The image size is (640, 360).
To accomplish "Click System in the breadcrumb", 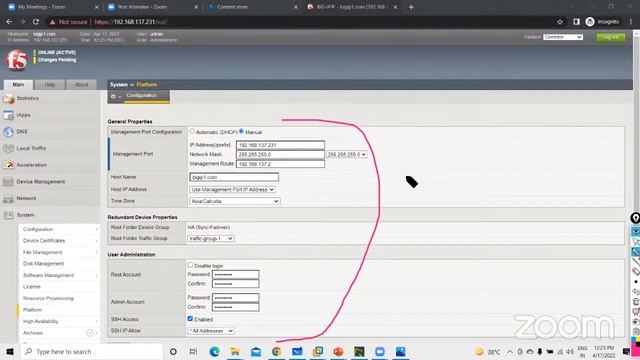I will tap(119, 84).
